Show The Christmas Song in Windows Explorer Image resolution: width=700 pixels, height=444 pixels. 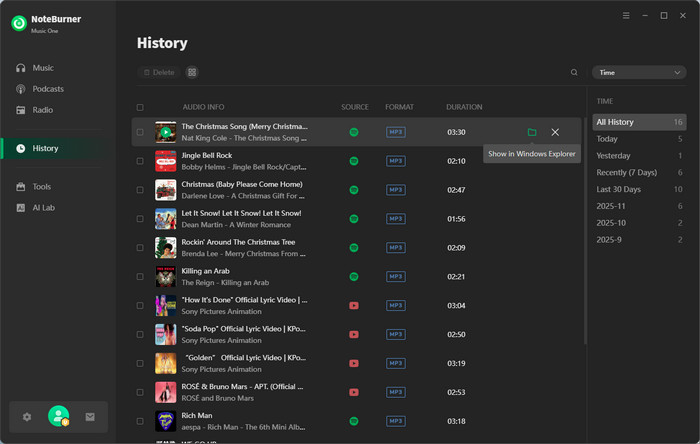pyautogui.click(x=532, y=132)
